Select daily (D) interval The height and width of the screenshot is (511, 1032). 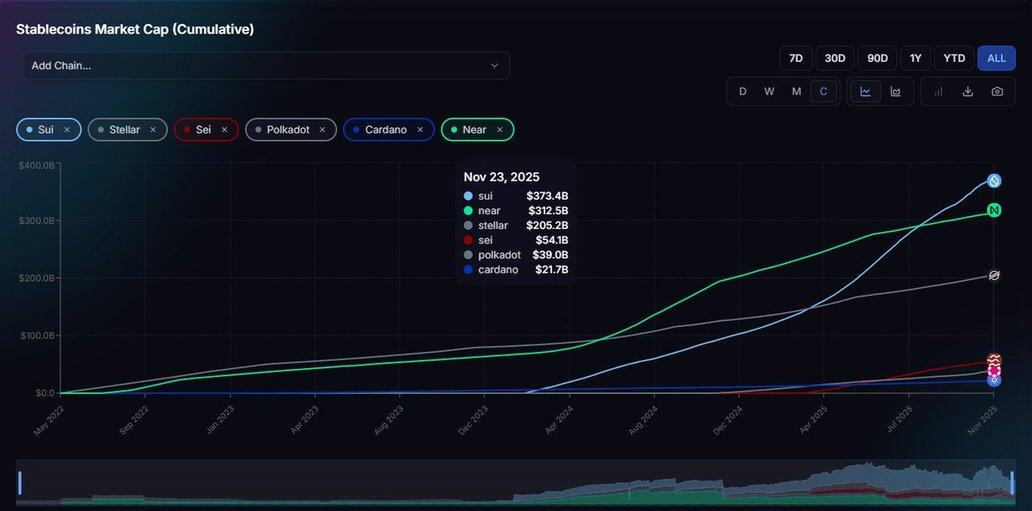click(742, 91)
